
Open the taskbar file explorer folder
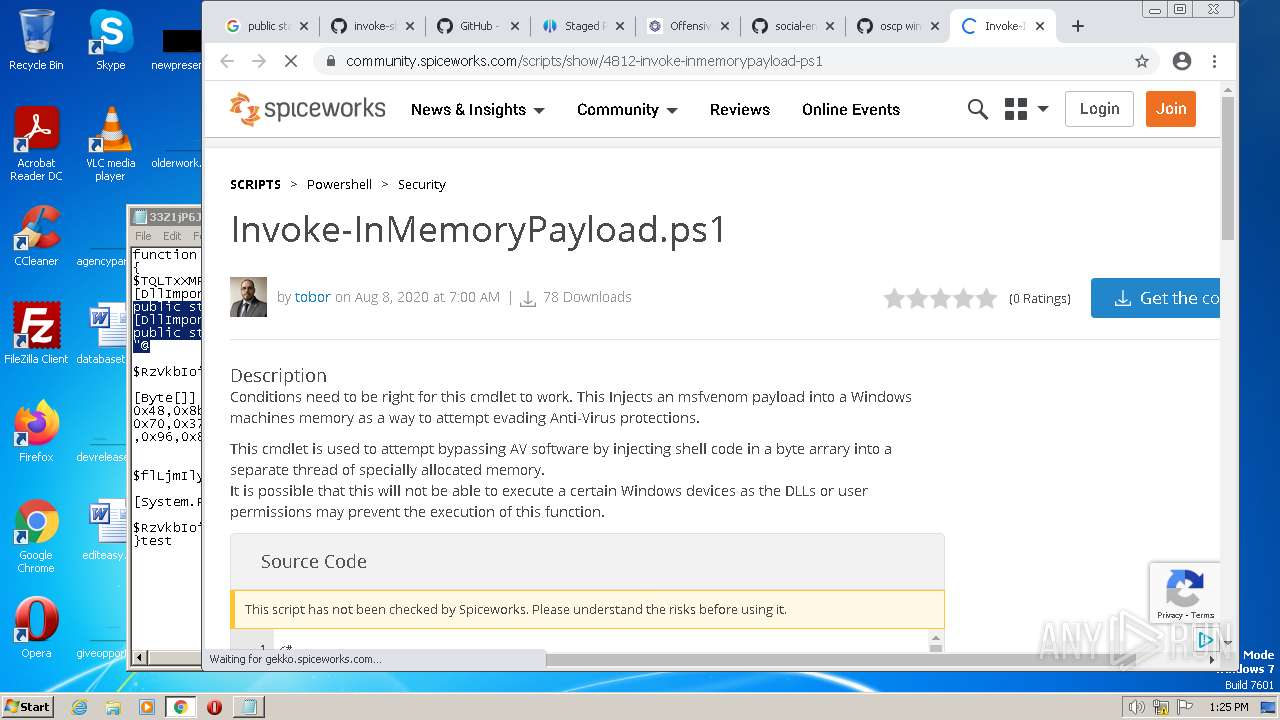pos(113,707)
